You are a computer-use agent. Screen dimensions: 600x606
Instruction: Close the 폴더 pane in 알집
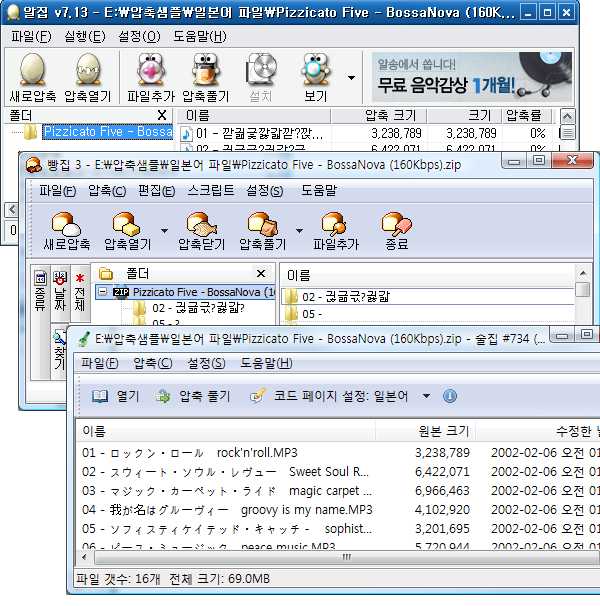(x=162, y=115)
